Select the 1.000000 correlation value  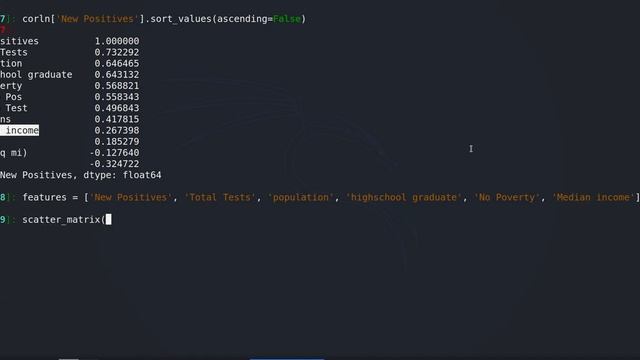pyautogui.click(x=117, y=41)
